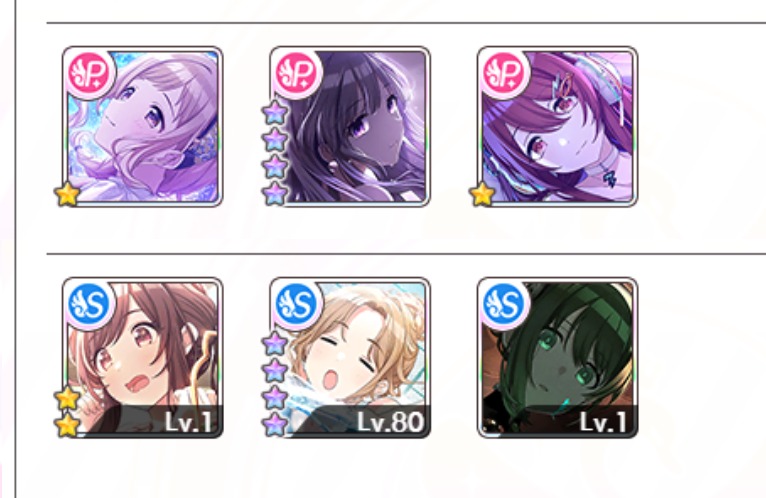Click the Lv.80 level label
The width and height of the screenshot is (766, 498).
pos(390,422)
